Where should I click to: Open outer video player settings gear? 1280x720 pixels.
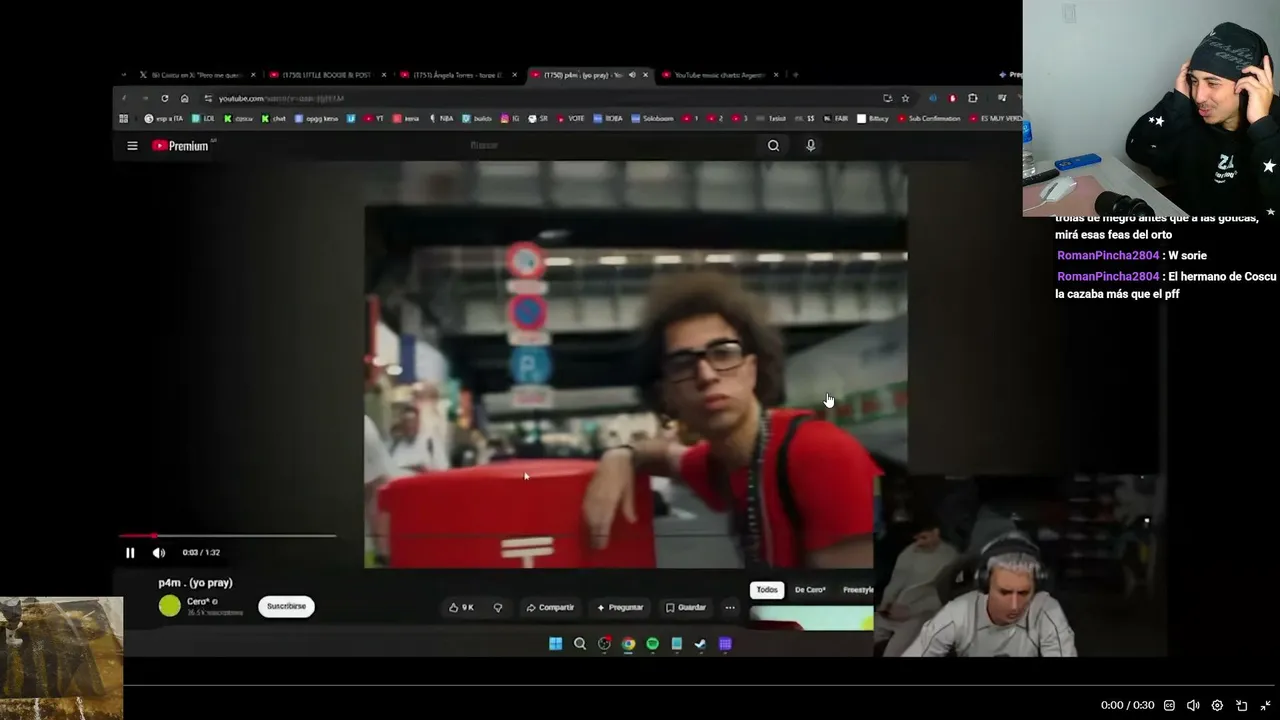tap(1217, 705)
